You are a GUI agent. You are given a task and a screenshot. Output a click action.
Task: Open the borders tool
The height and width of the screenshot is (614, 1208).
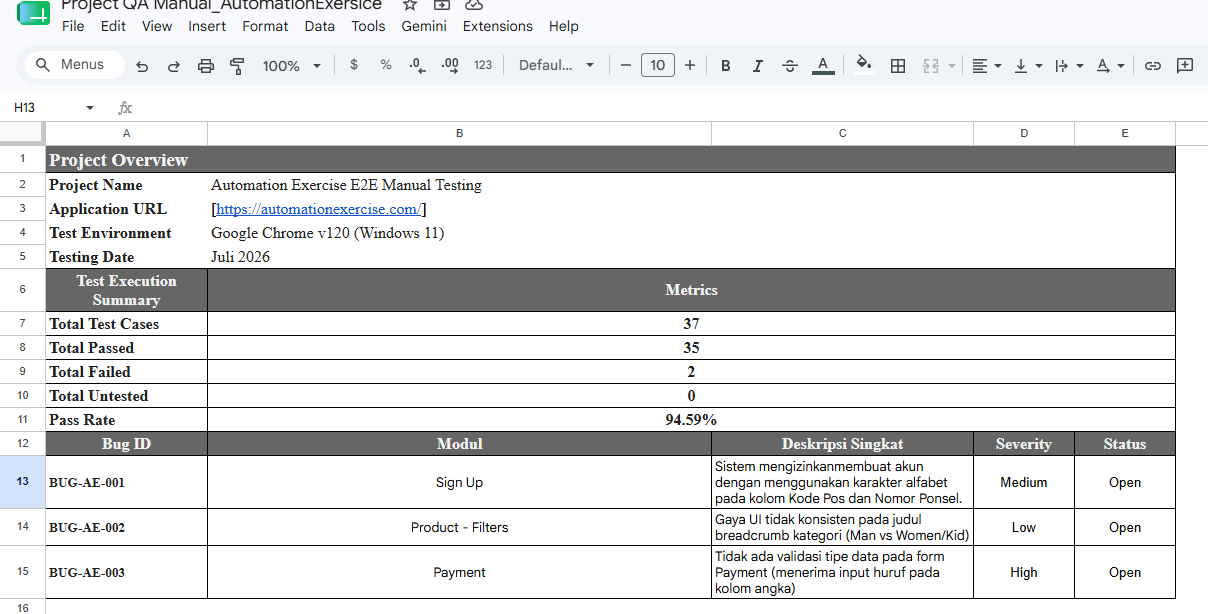(x=898, y=66)
